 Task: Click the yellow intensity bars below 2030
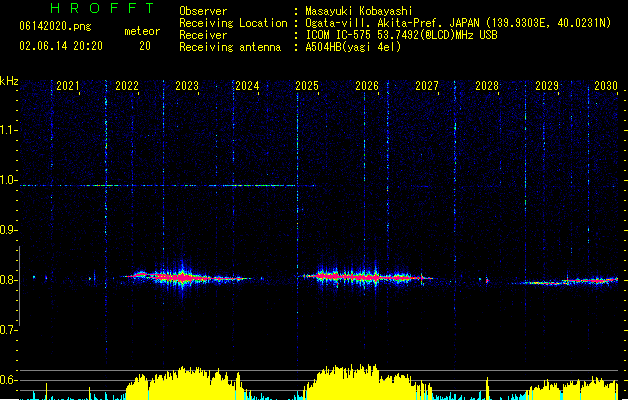tap(572, 388)
